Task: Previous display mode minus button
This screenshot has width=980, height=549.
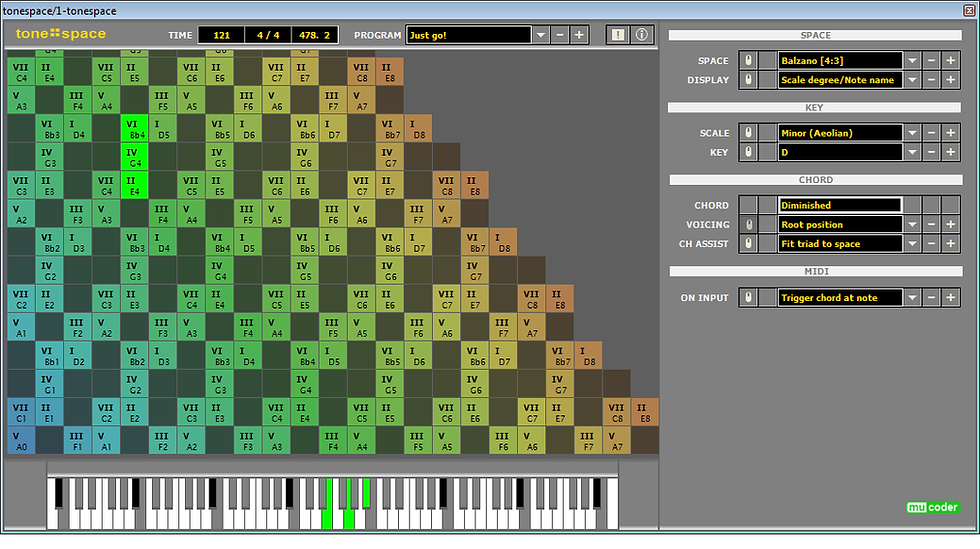Action: pyautogui.click(x=931, y=80)
